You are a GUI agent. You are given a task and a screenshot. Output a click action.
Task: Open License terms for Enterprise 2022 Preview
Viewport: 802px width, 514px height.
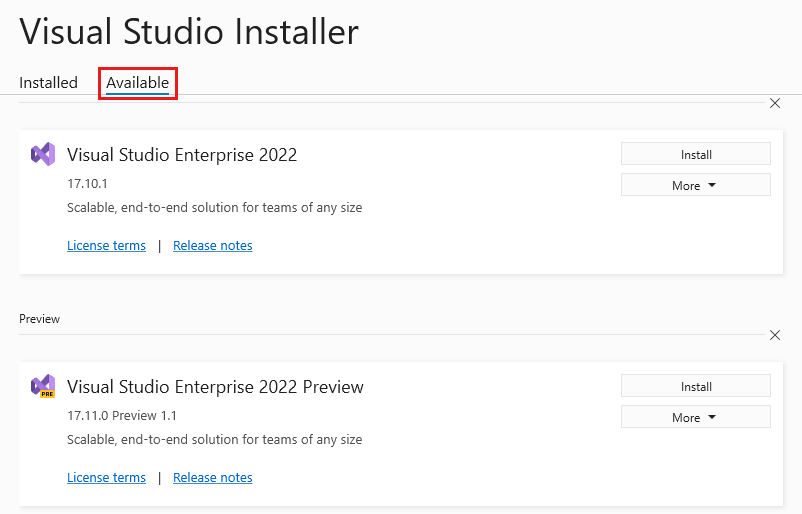[x=106, y=478]
